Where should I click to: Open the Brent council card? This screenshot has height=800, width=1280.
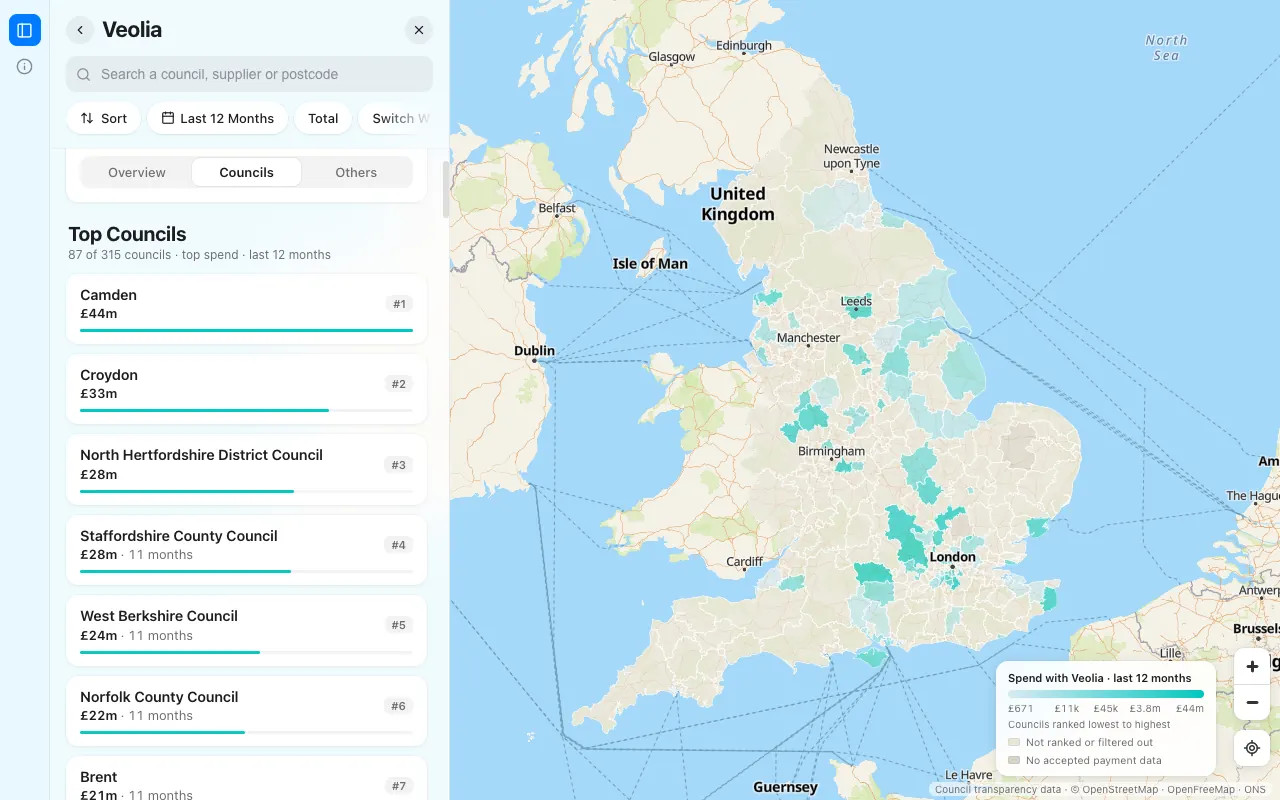point(247,779)
